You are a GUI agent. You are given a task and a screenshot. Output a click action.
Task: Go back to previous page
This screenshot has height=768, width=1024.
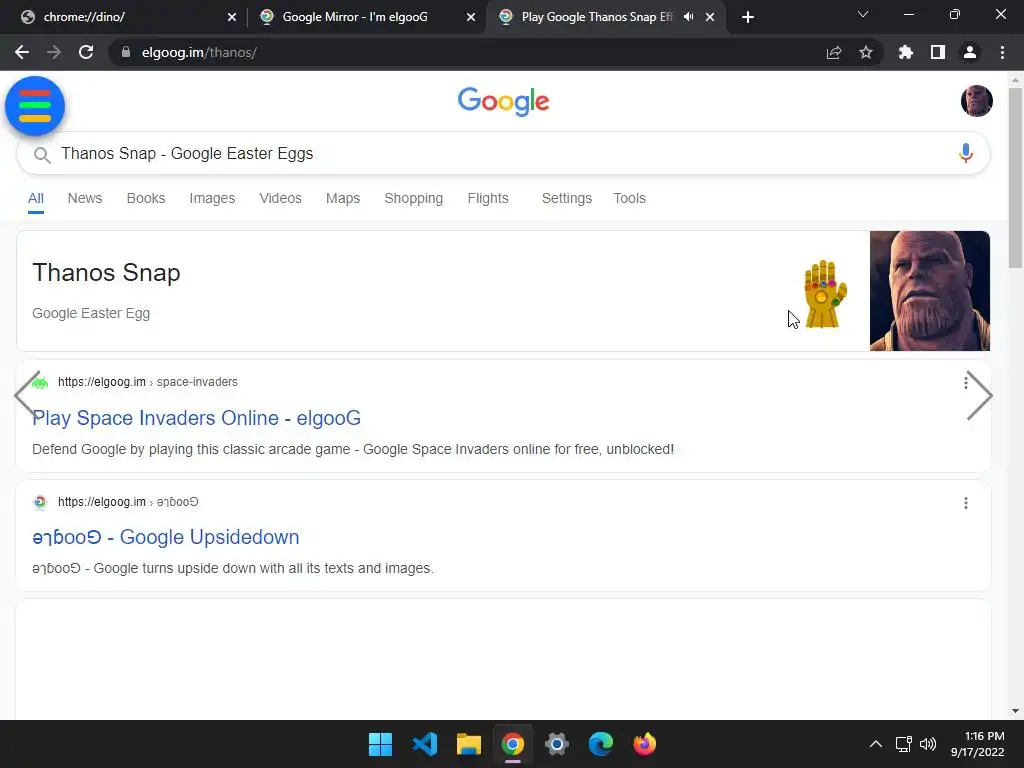[x=22, y=52]
